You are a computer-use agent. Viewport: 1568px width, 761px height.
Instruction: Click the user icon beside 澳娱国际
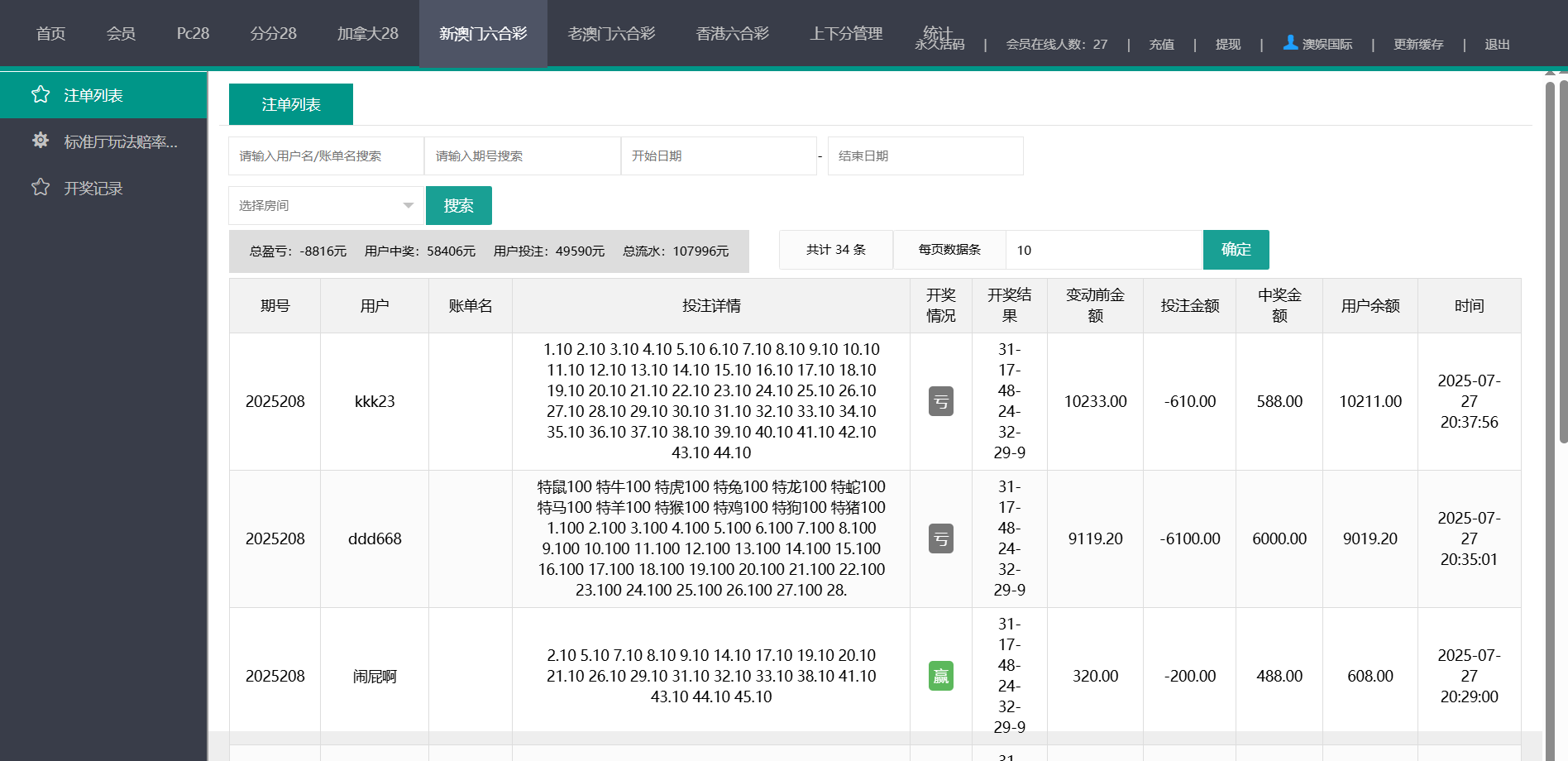coord(1289,42)
